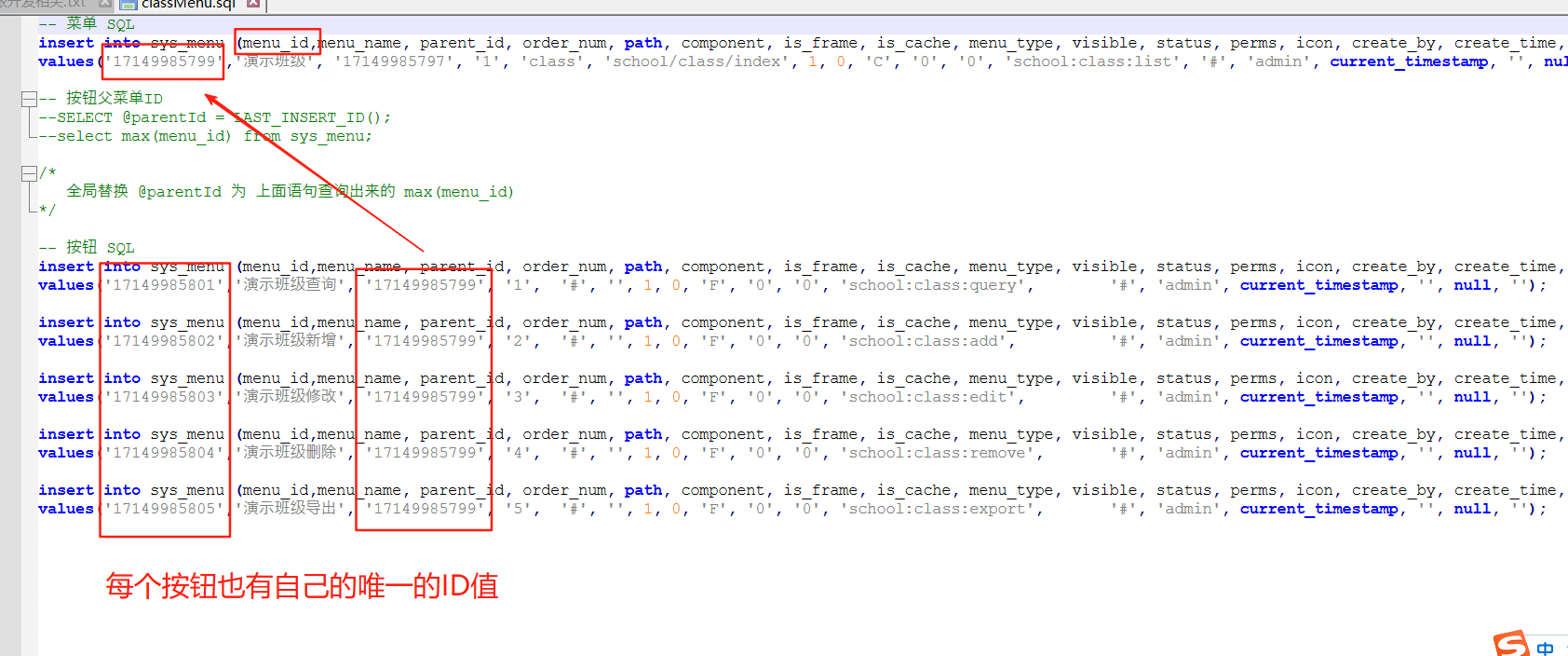This screenshot has height=656, width=1568.
Task: Close the classMenu.sql tab
Action: [253, 4]
